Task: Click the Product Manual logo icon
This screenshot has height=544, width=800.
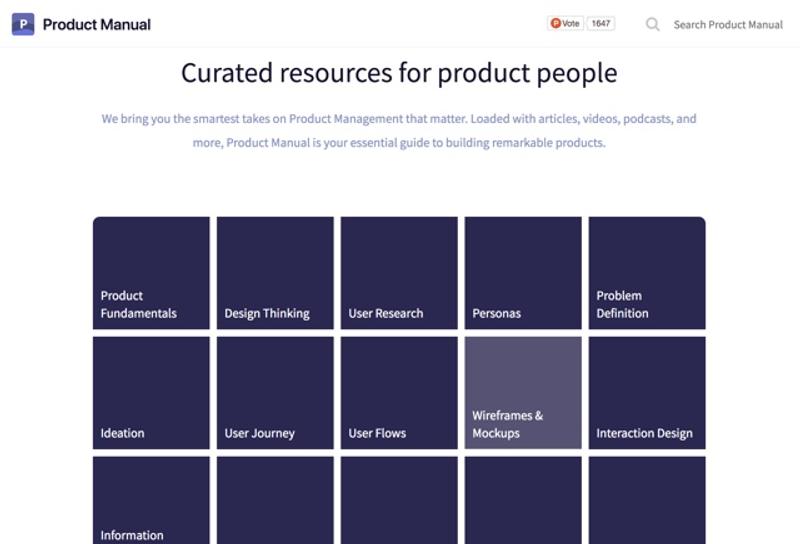Action: pyautogui.click(x=23, y=24)
